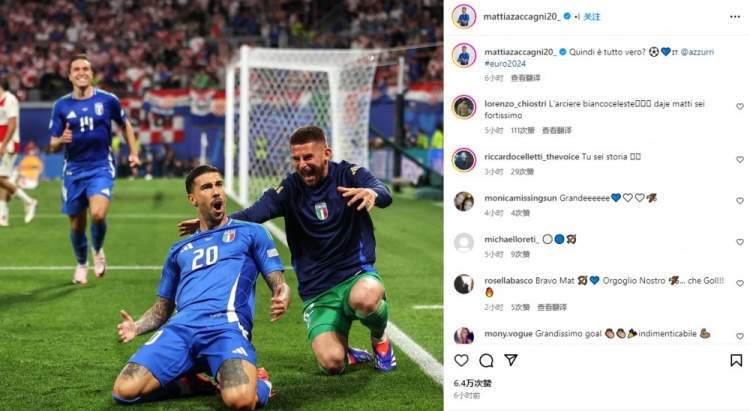Show translation of the post caption
The width and height of the screenshot is (750, 411).
click(x=525, y=78)
